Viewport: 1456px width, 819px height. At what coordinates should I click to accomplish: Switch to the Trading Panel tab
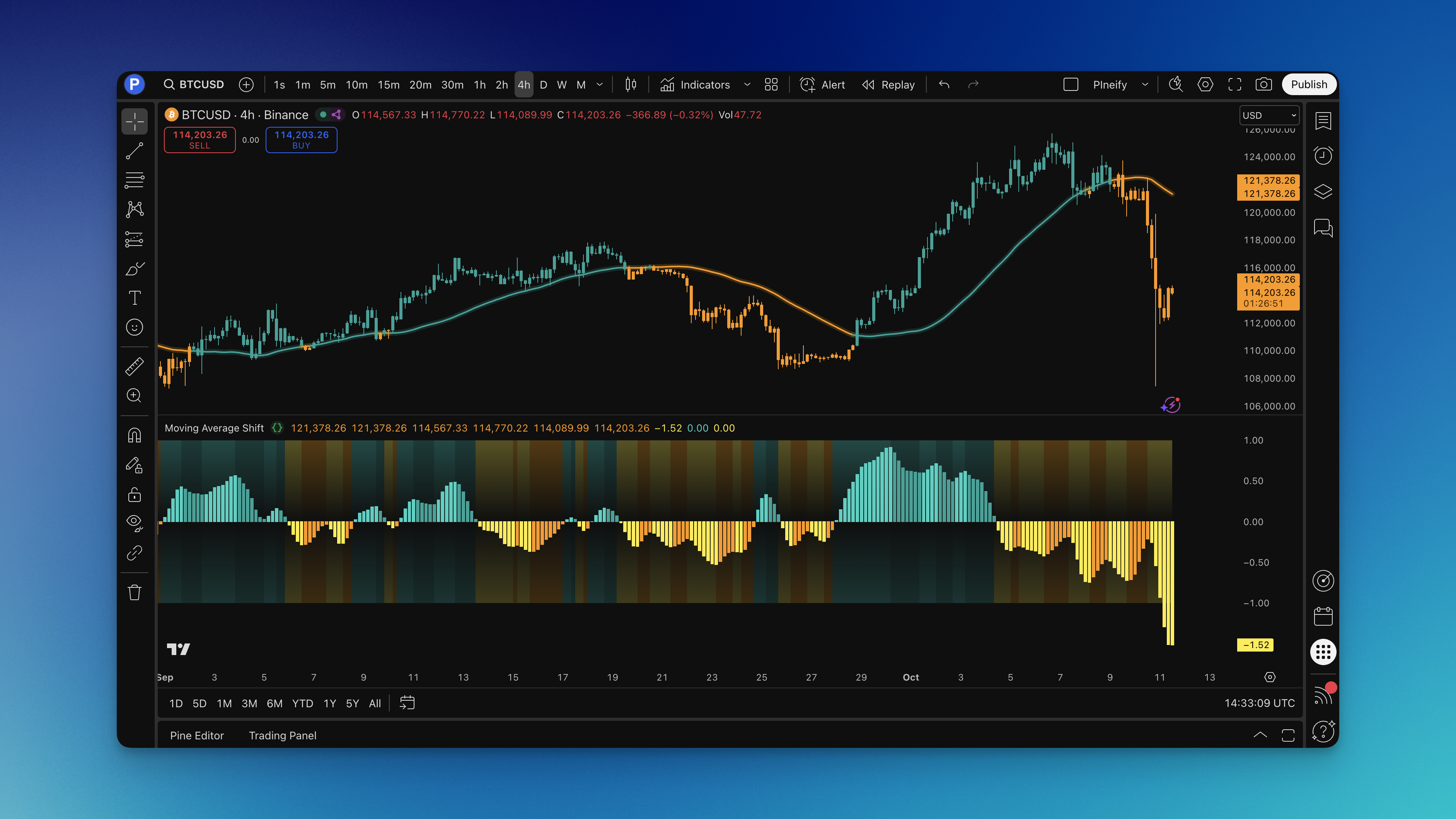click(283, 735)
